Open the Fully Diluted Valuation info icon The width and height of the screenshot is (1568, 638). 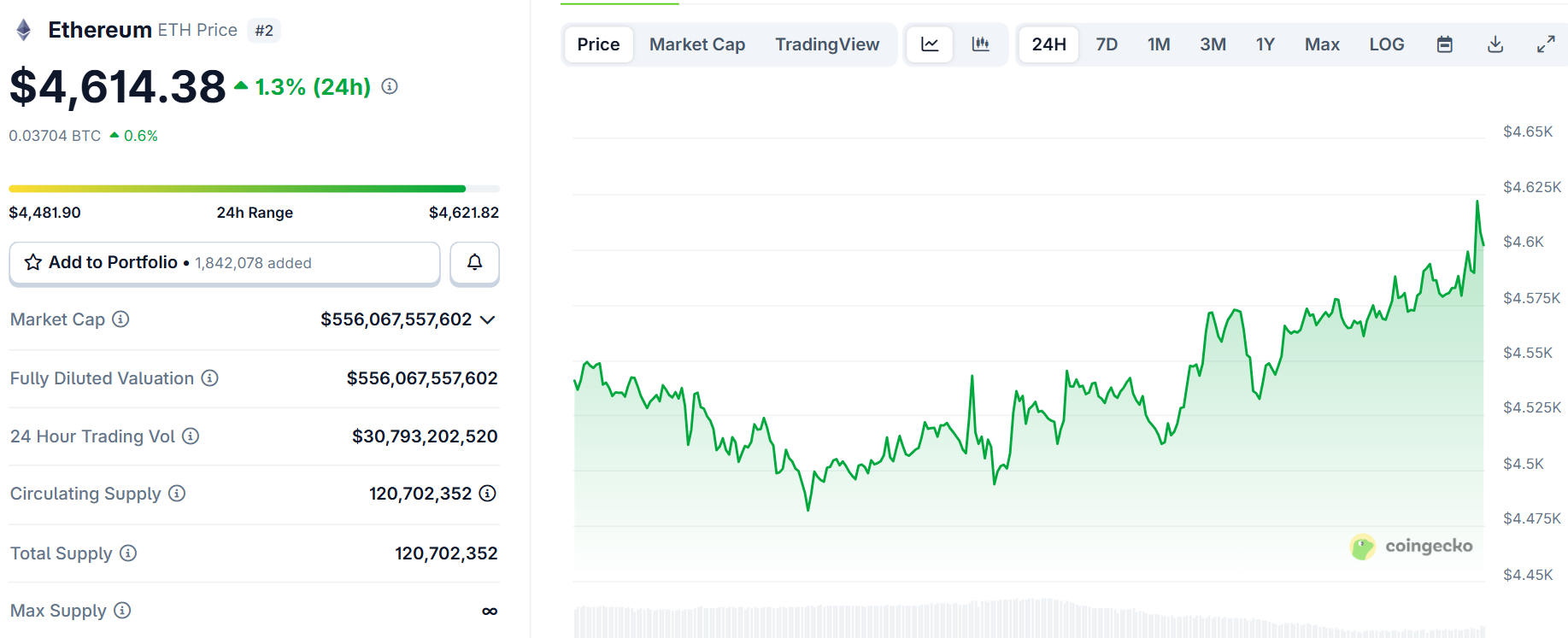209,378
